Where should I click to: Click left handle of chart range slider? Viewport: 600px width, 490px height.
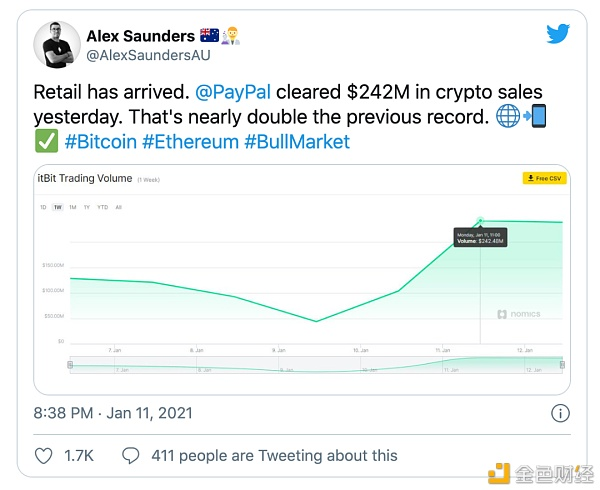point(70,364)
